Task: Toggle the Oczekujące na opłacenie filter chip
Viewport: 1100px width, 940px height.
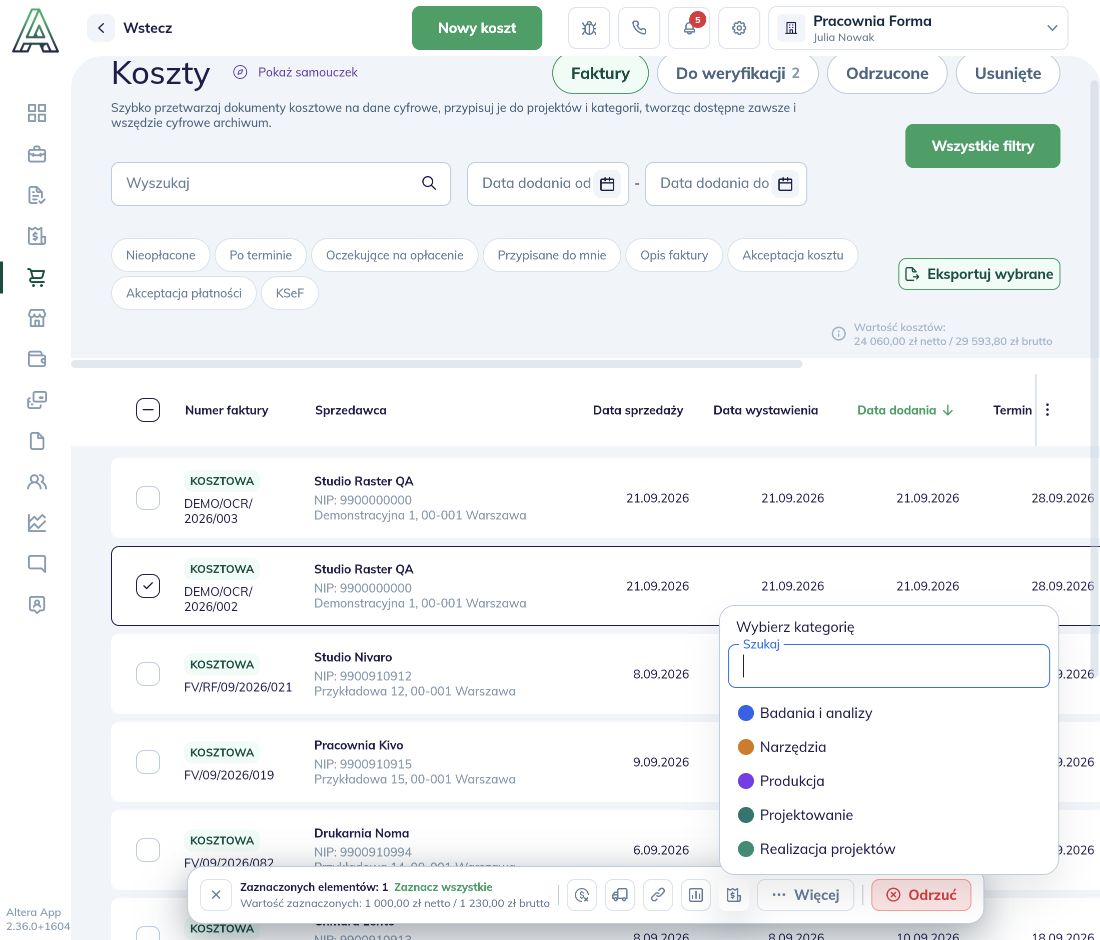Action: [394, 255]
